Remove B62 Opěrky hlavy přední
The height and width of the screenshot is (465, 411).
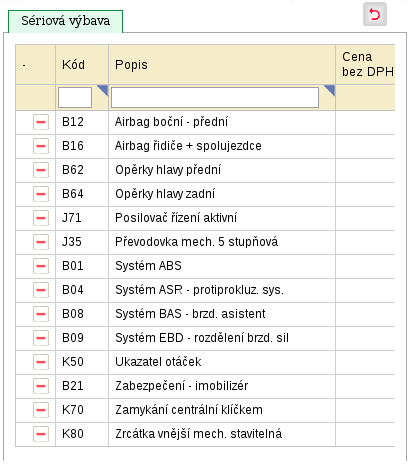pyautogui.click(x=41, y=170)
